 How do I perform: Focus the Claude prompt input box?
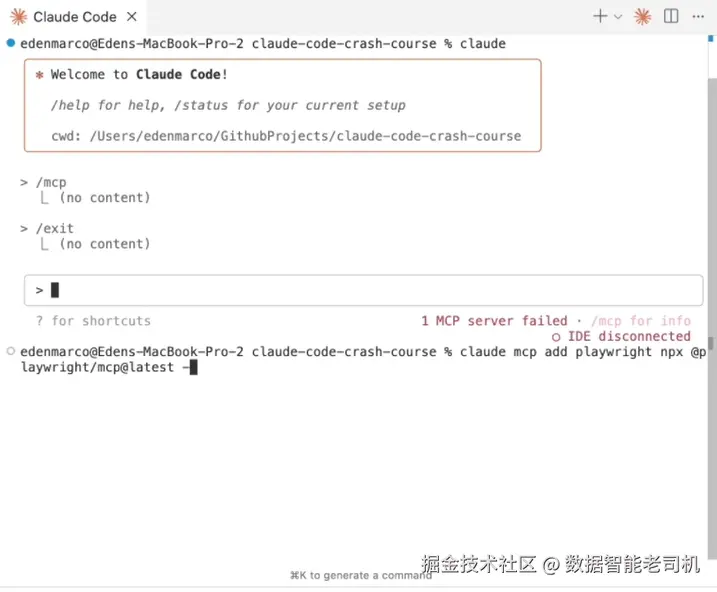[364, 290]
